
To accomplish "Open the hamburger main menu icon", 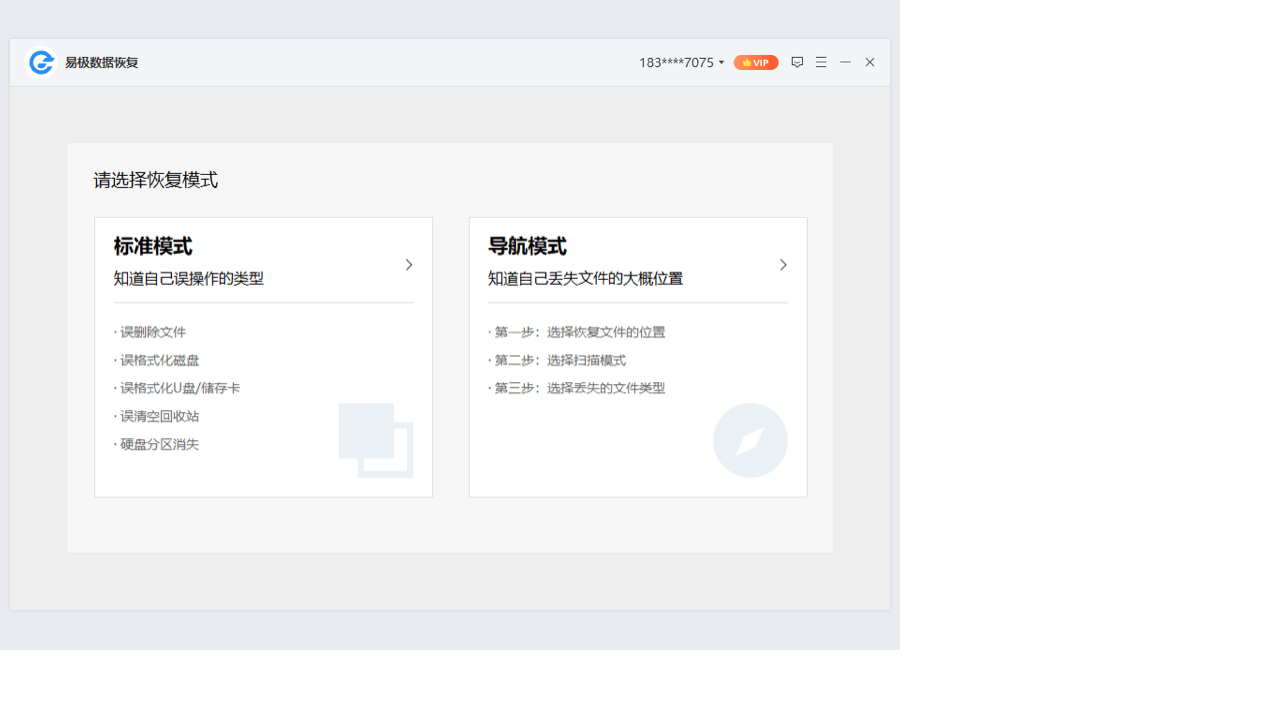I will coord(820,62).
